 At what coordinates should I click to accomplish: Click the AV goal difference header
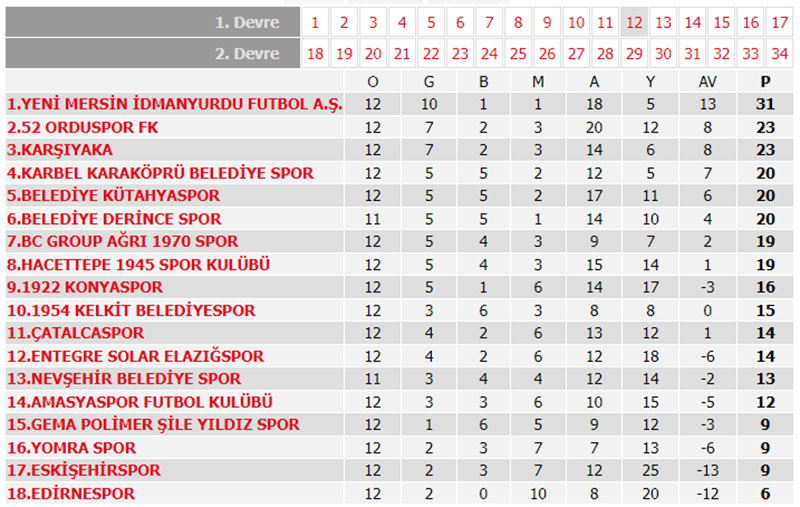point(708,81)
